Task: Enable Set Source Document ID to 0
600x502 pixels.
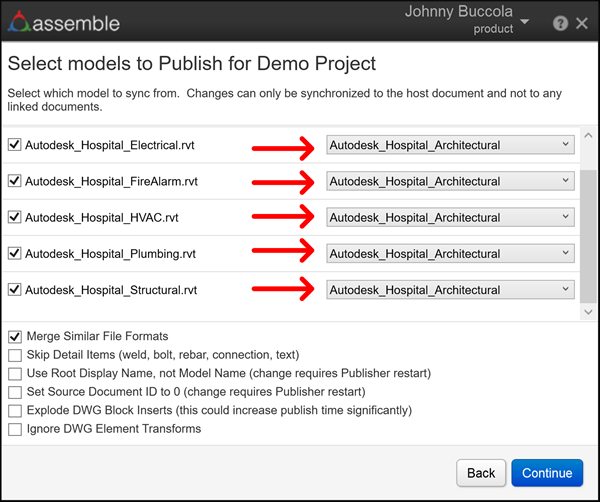Action: pyautogui.click(x=15, y=392)
